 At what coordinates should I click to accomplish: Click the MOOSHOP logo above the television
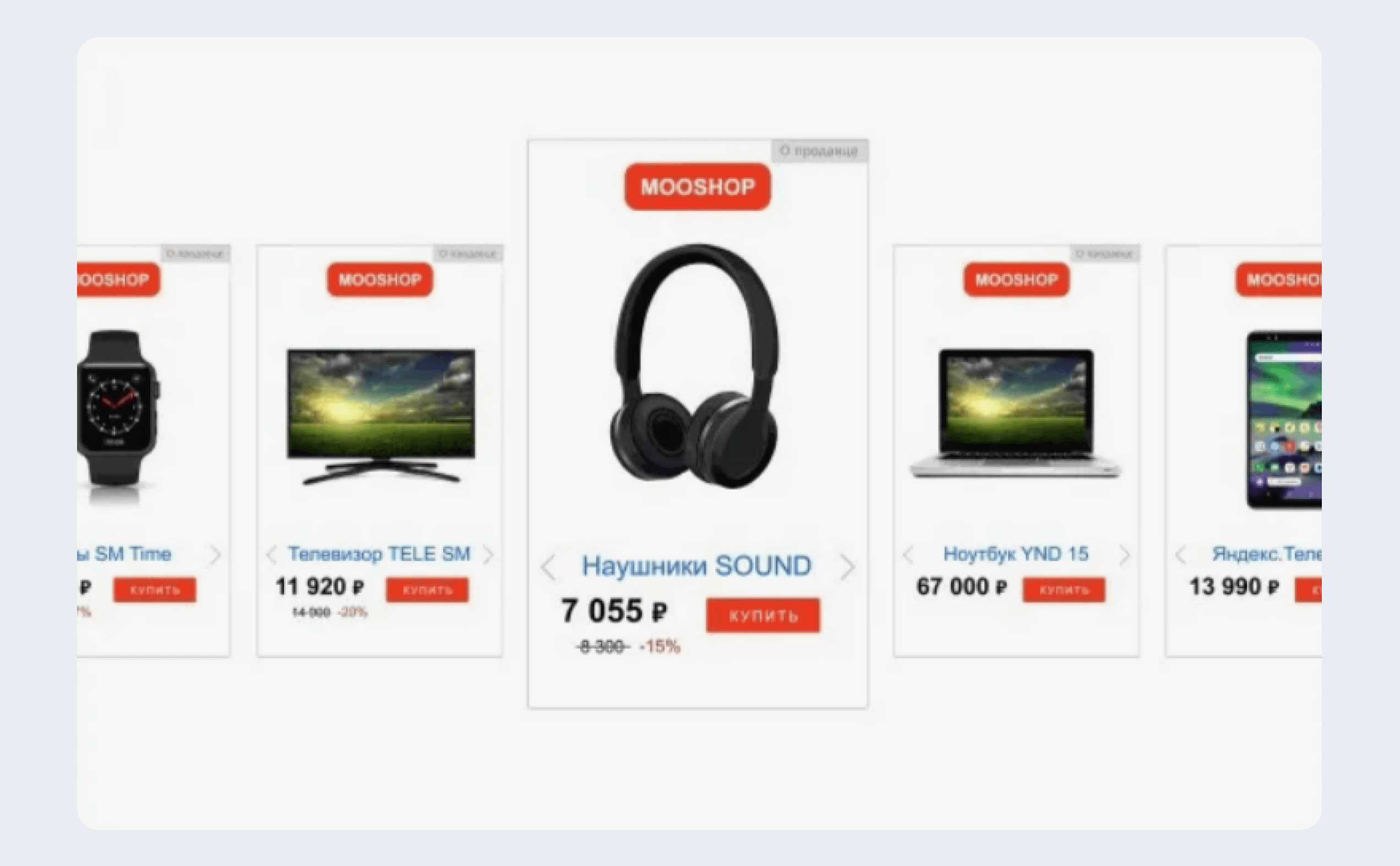(x=379, y=279)
